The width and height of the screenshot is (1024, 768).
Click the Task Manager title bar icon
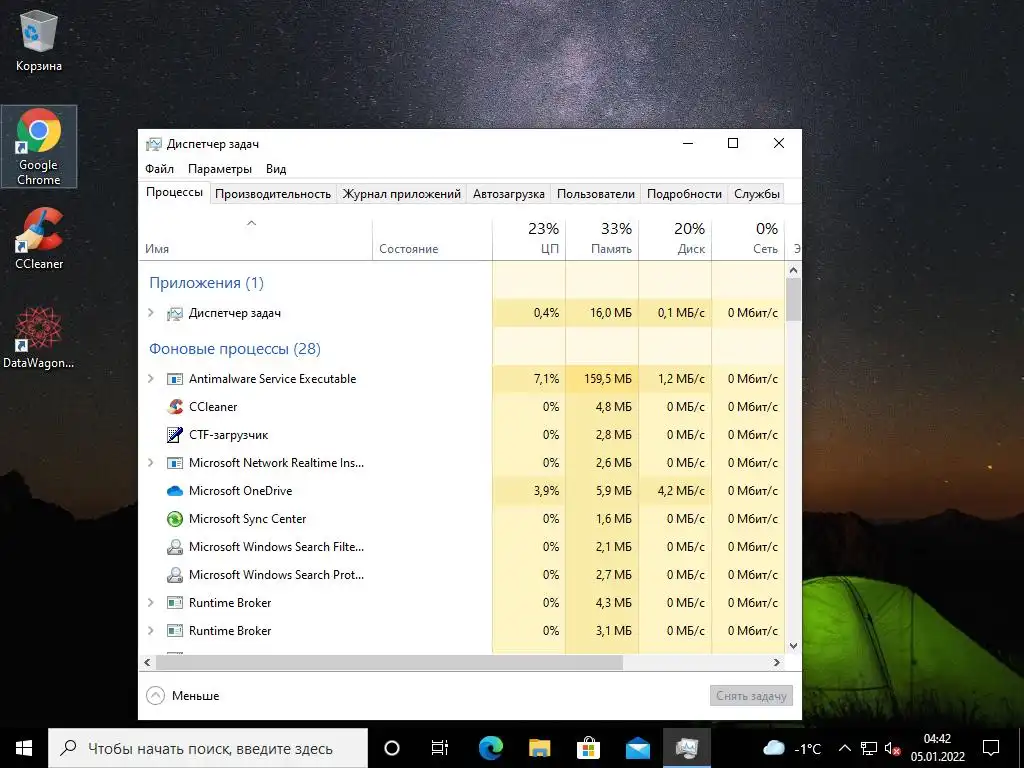[x=153, y=144]
